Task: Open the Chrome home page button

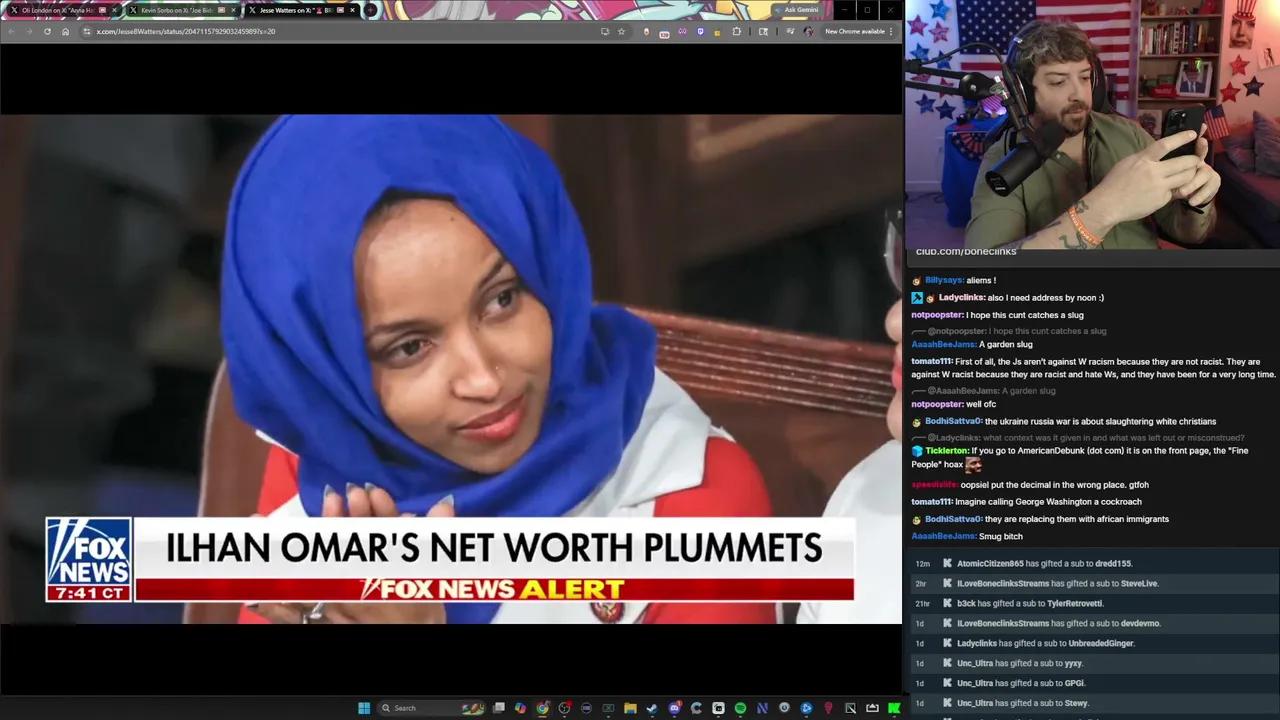Action: [x=65, y=31]
